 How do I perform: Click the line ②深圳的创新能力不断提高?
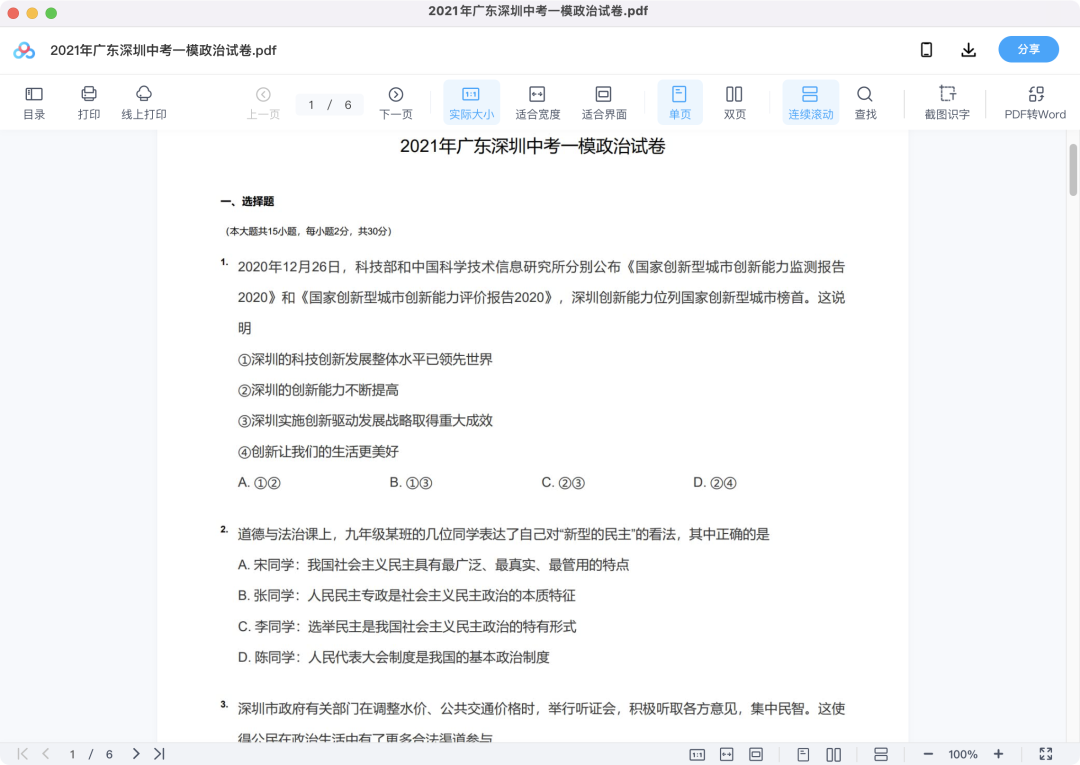pos(318,390)
